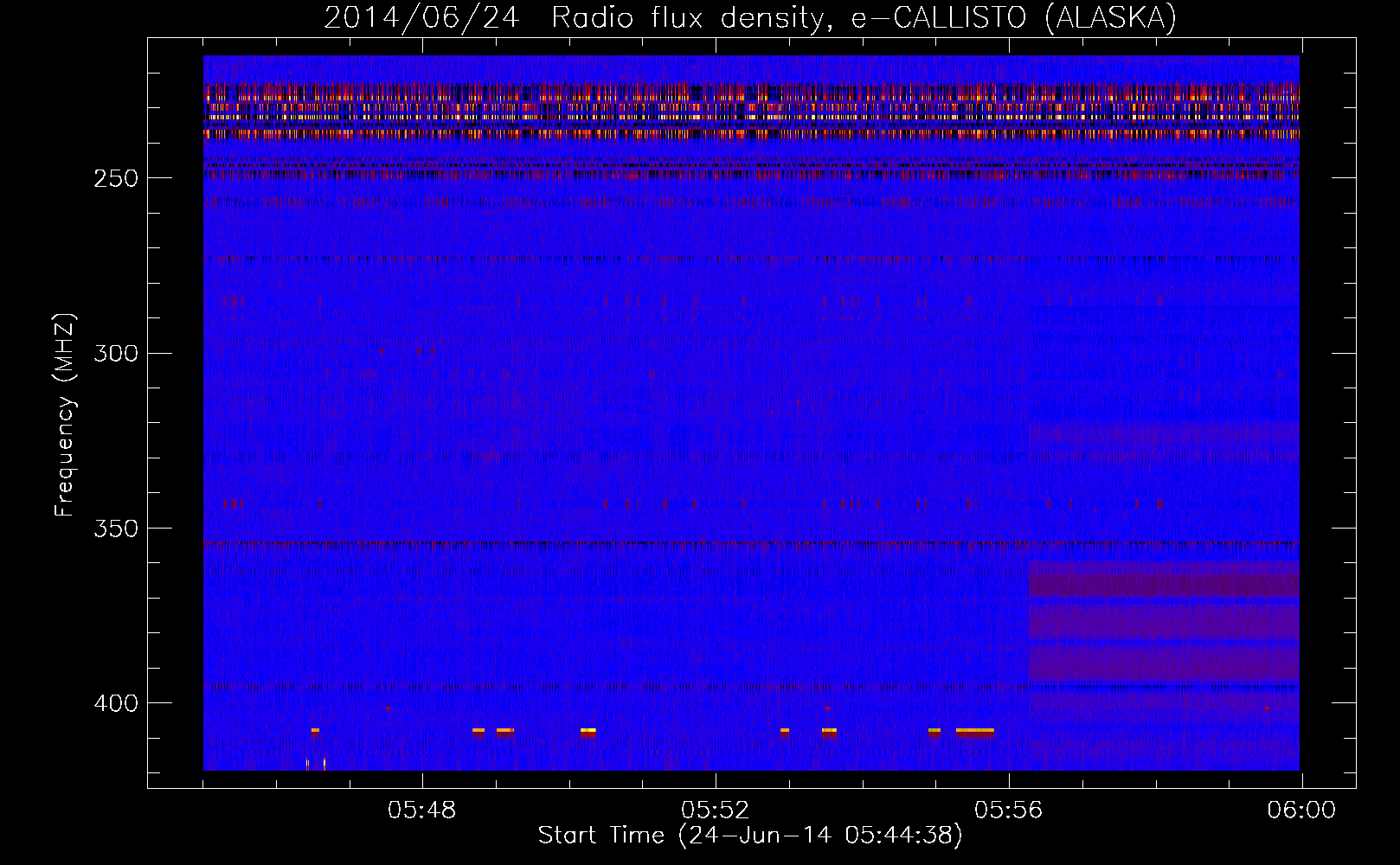Click the 'Start Time (24-Jun-14 05:44:38)' x-axis label
This screenshot has width=1400, height=865.
tap(750, 836)
